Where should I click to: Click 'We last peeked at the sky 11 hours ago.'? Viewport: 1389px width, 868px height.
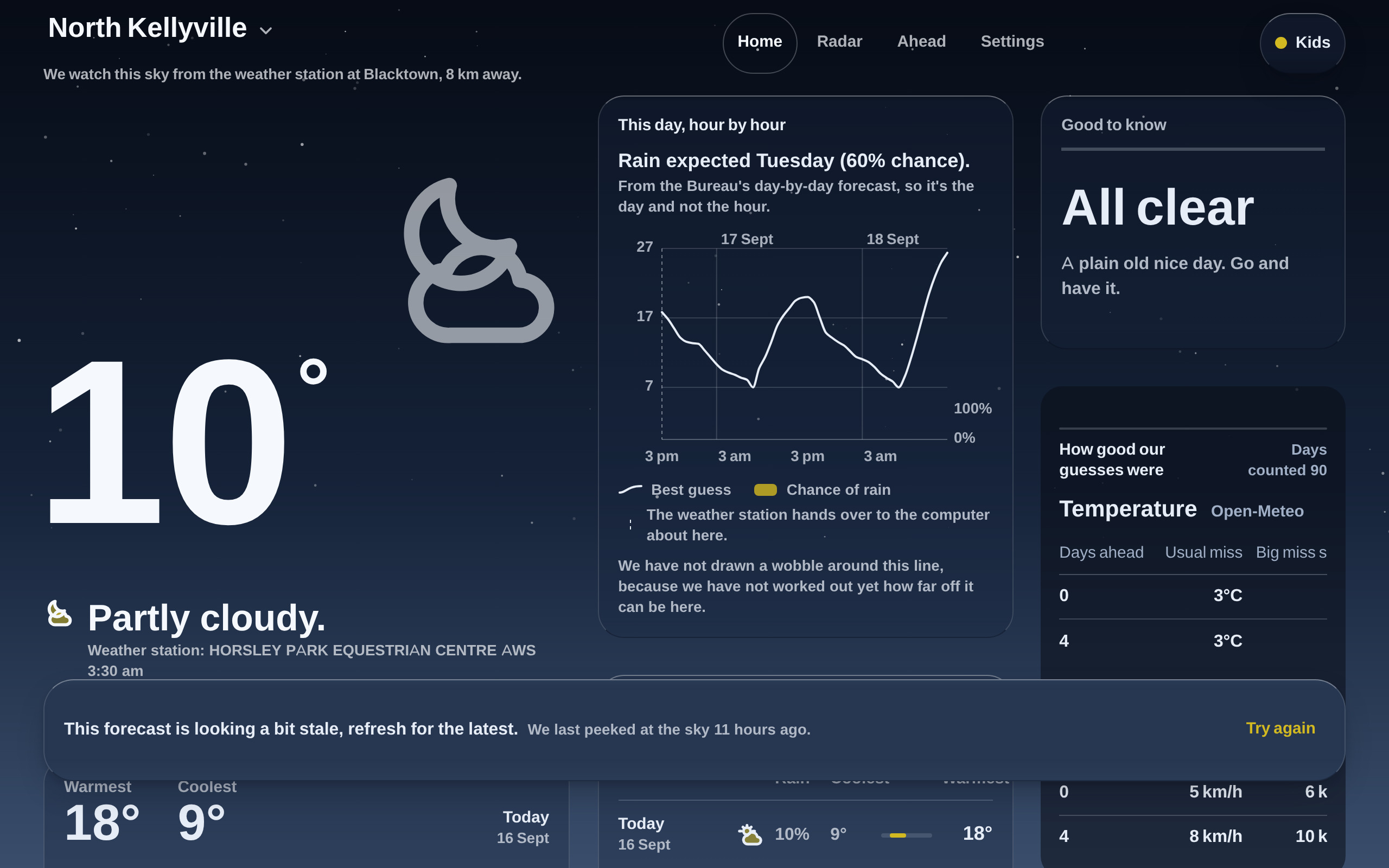(x=668, y=730)
